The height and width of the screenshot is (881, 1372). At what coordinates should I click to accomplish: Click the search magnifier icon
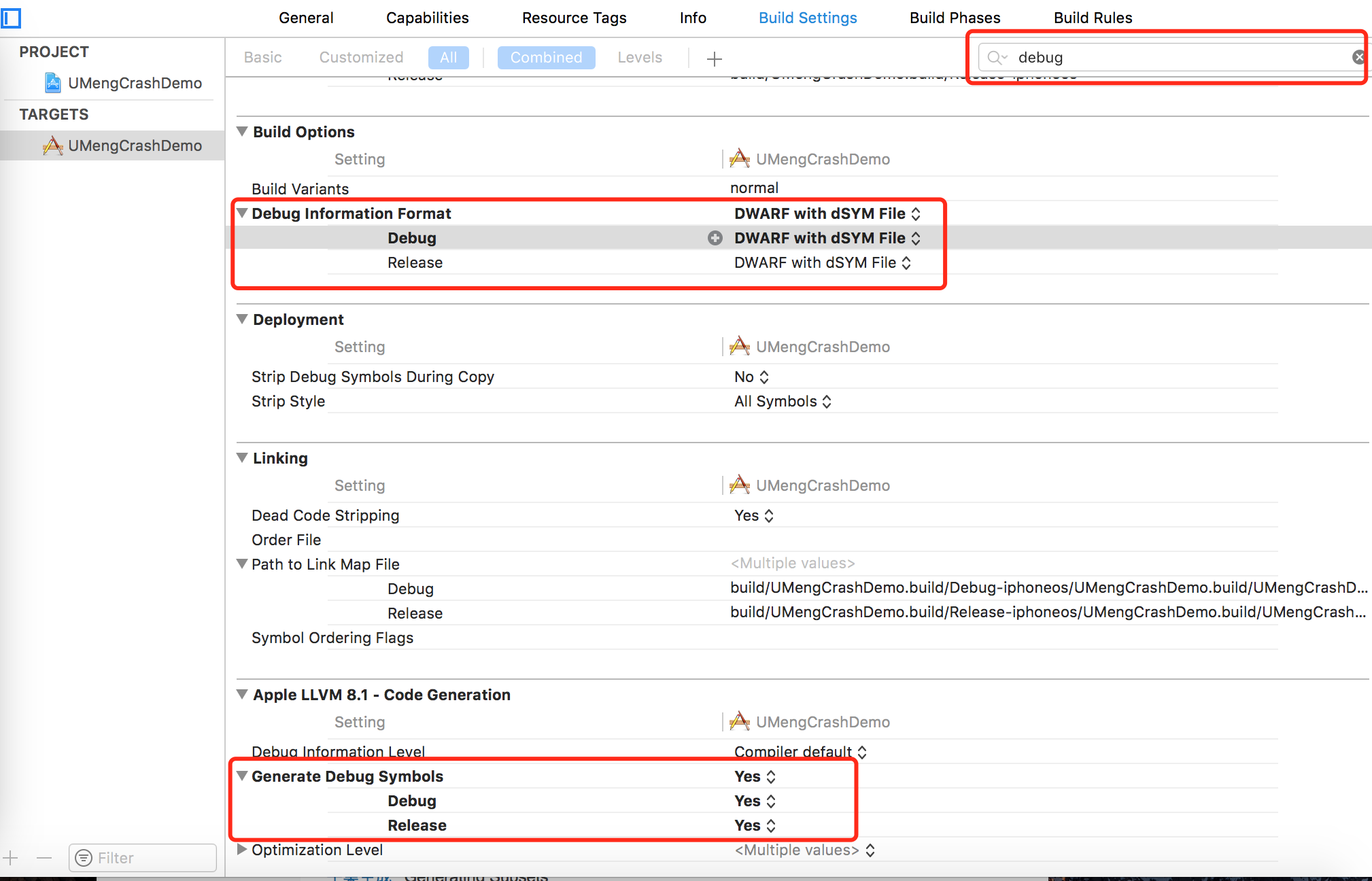click(x=997, y=58)
